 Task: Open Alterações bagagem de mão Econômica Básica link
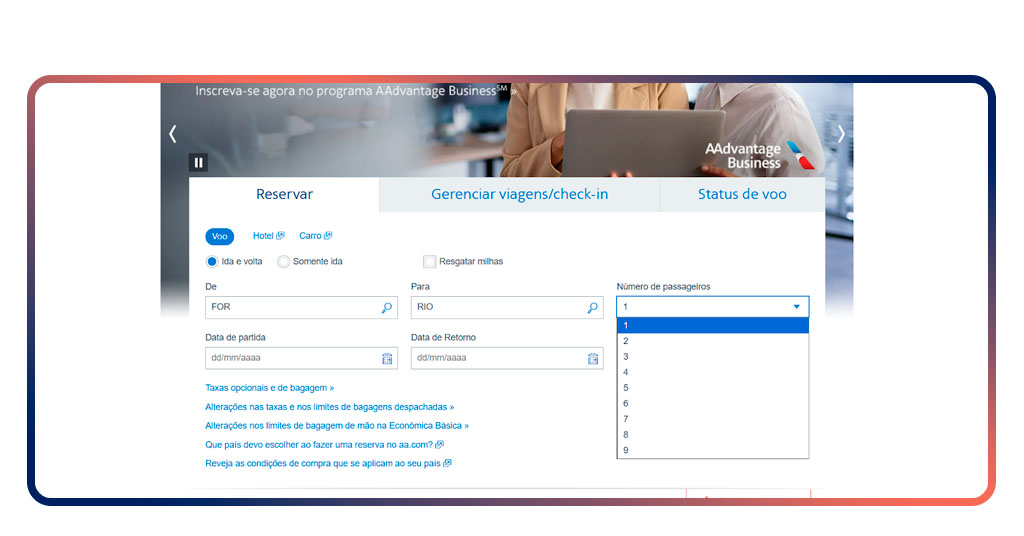click(337, 426)
